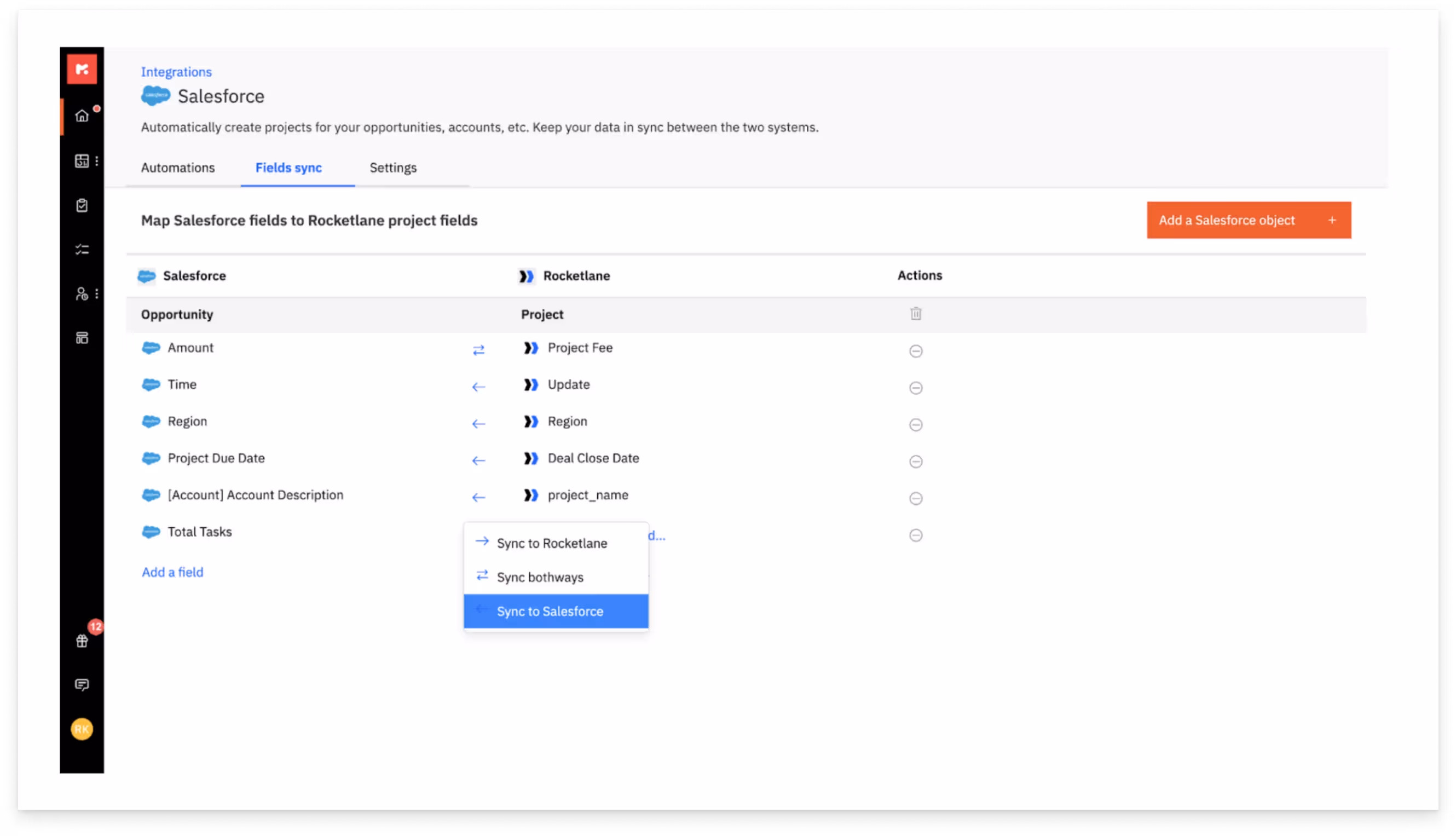Image resolution: width=1456 pixels, height=836 pixels.
Task: Remove the Region field mapping
Action: pos(915,424)
